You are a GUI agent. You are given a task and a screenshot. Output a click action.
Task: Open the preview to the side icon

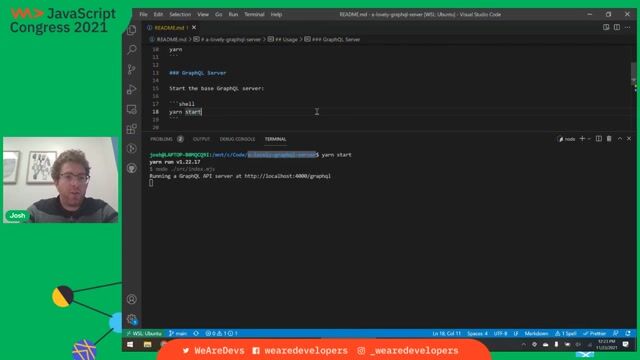(x=606, y=27)
